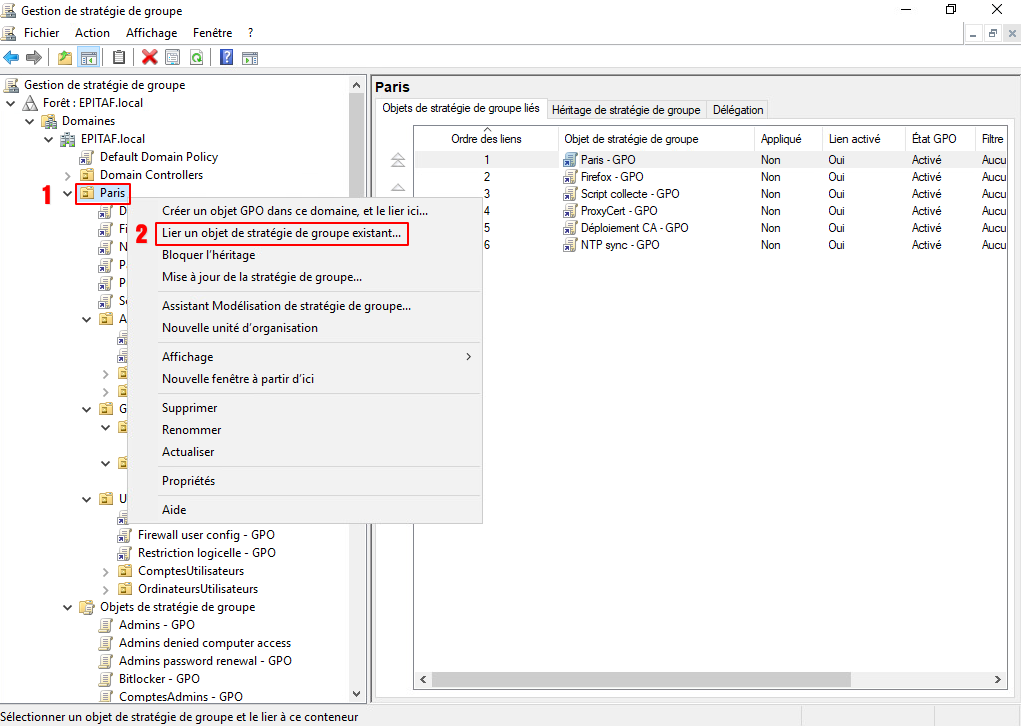Click the red X delete toolbar icon

pyautogui.click(x=150, y=57)
